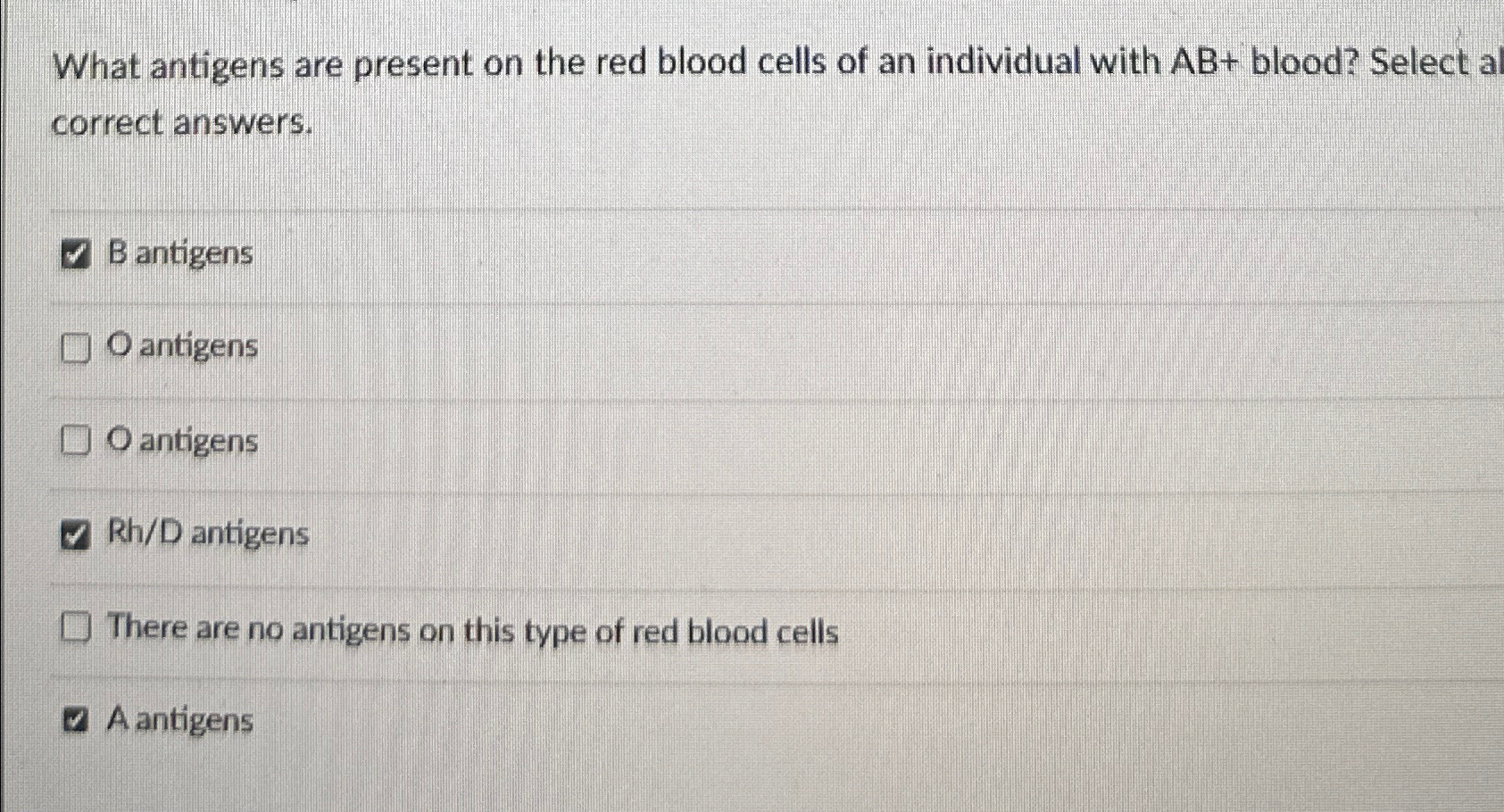Select the A antigens answer label
Screen dimensions: 1504x812
point(179,721)
